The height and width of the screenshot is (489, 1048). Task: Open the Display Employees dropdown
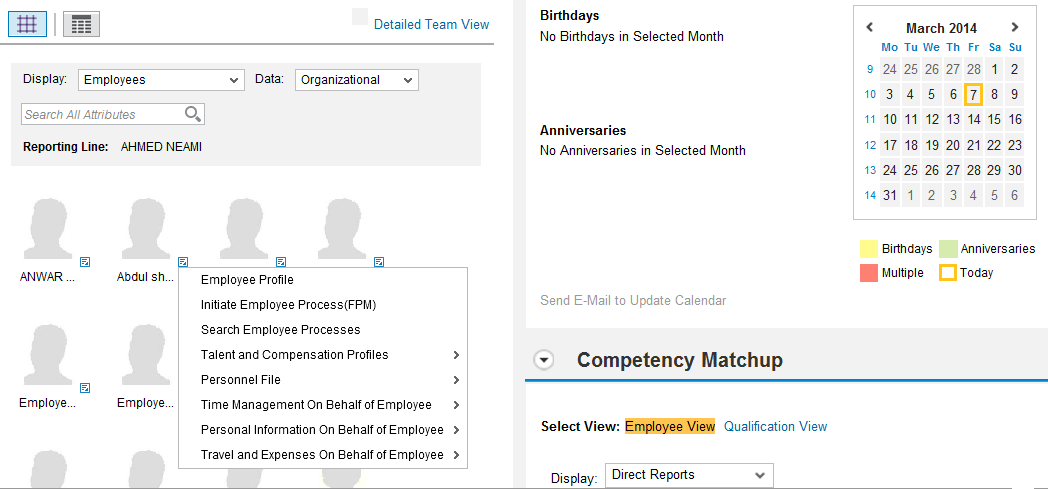[x=162, y=80]
